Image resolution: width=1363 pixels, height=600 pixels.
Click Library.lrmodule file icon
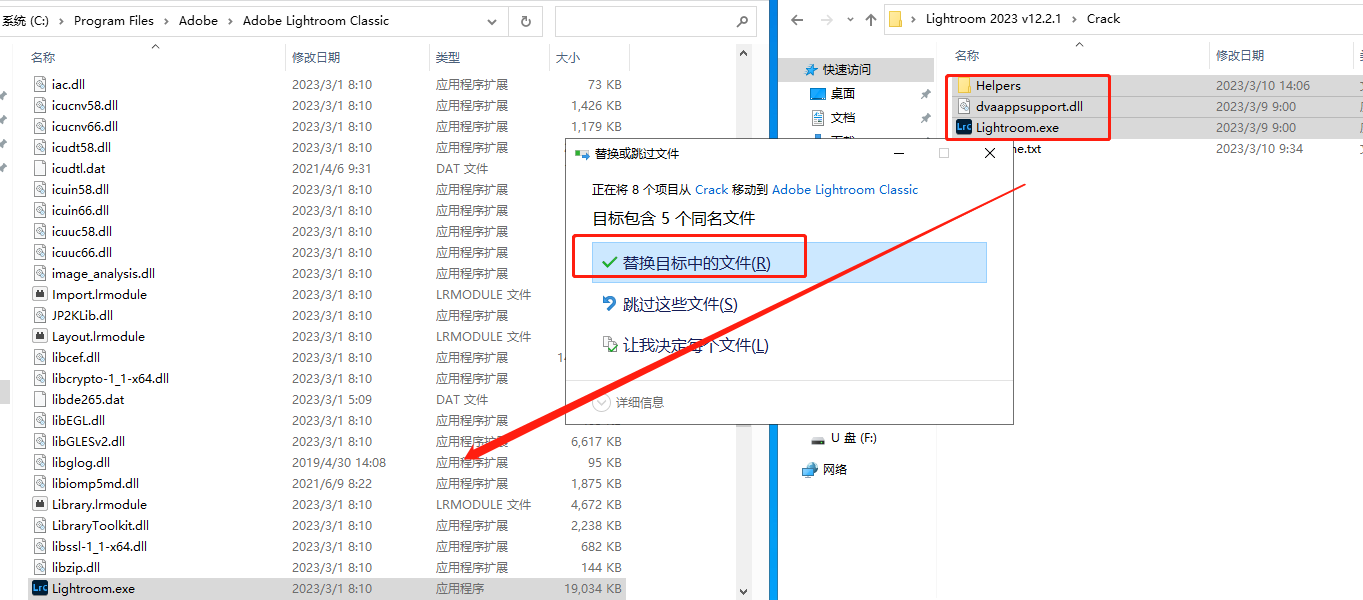[x=40, y=504]
